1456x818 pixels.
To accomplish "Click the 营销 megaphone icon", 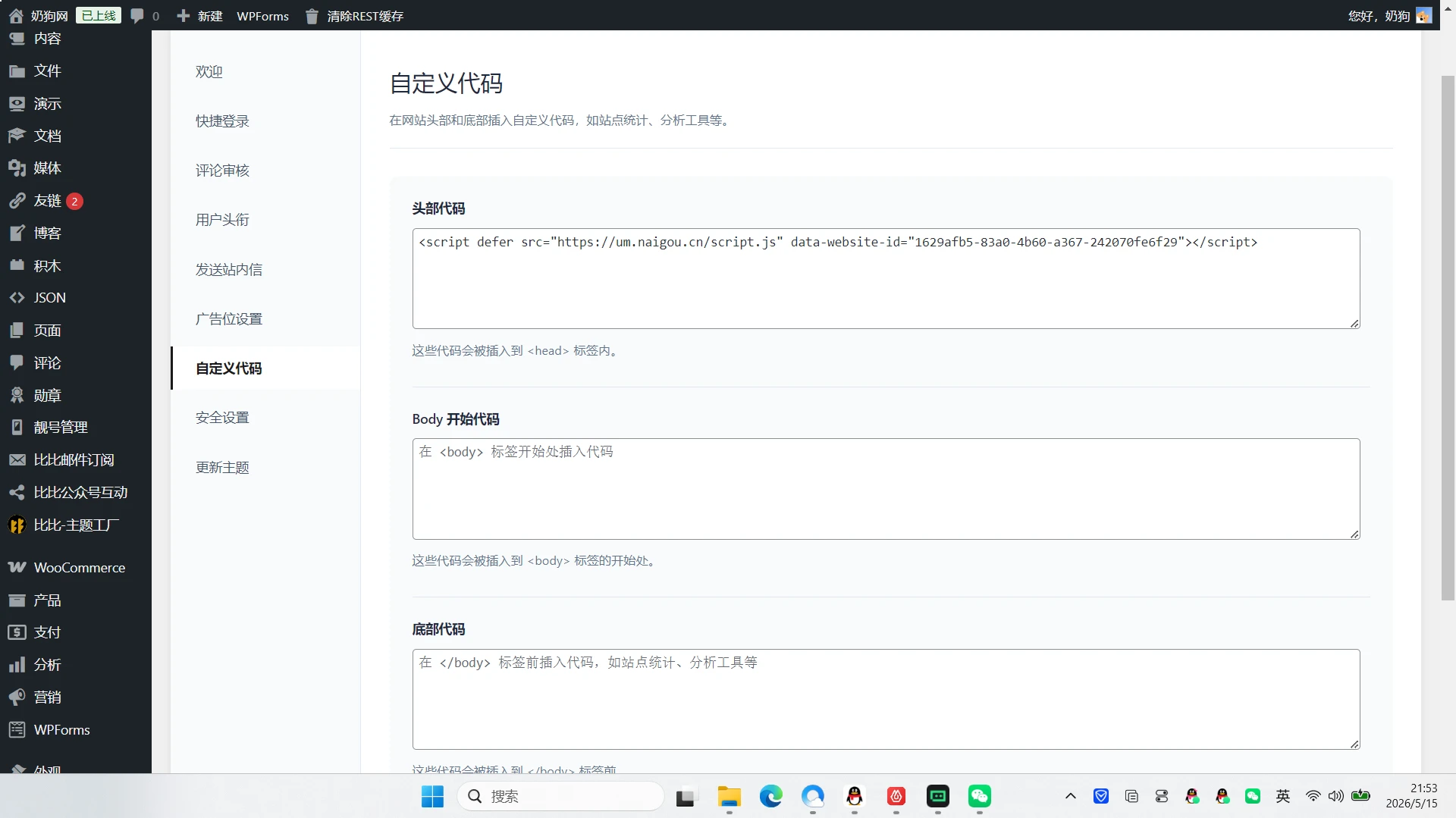I will pos(17,697).
